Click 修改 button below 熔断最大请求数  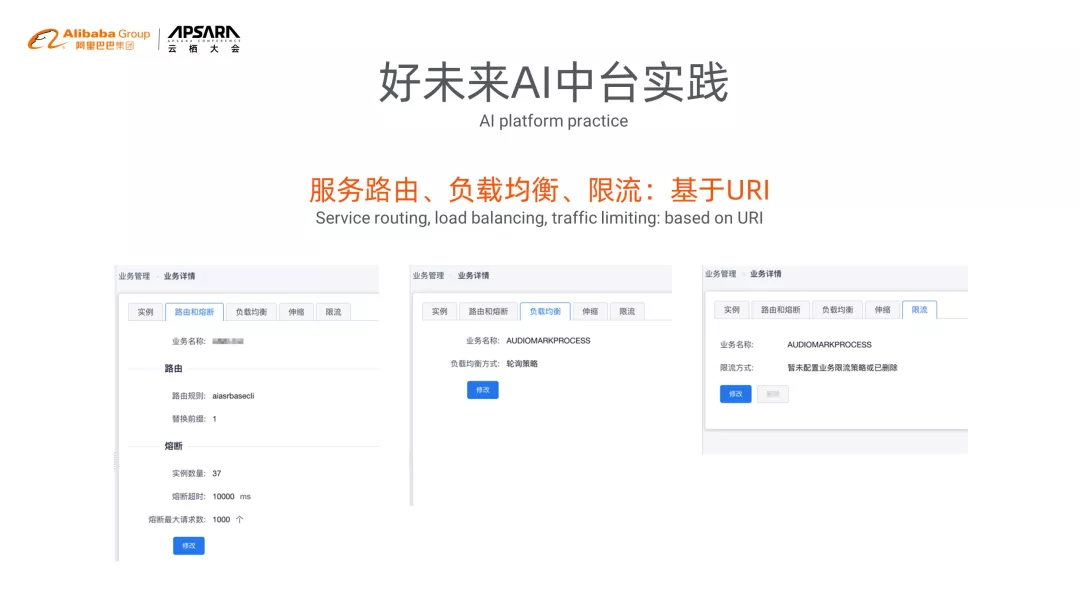pos(189,545)
